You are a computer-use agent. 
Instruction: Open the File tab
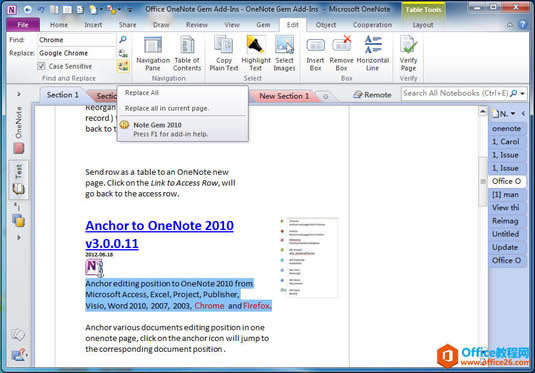click(x=23, y=25)
